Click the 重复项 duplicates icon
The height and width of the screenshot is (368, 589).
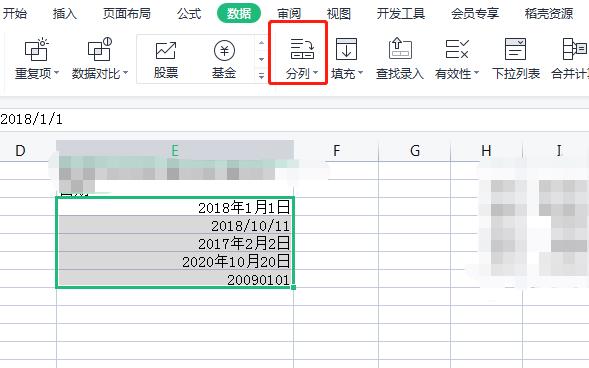tap(36, 50)
